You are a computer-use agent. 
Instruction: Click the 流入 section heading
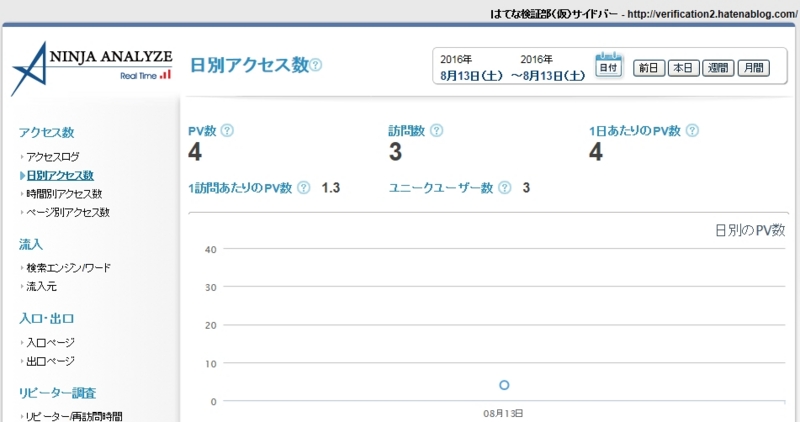[31, 244]
